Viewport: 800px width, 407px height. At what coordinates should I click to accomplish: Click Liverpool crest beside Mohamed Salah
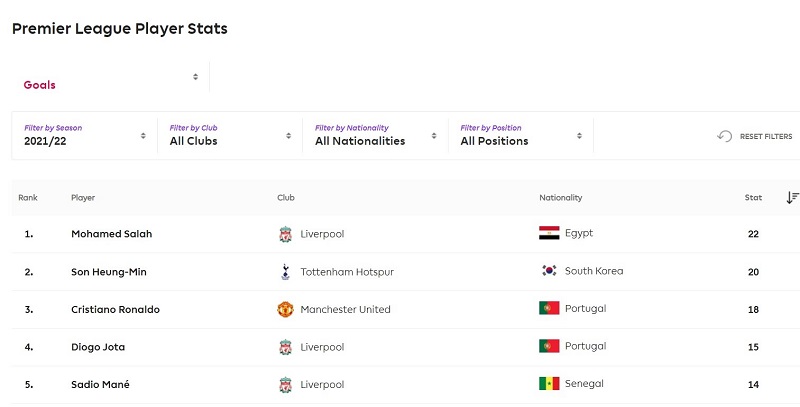tap(286, 234)
